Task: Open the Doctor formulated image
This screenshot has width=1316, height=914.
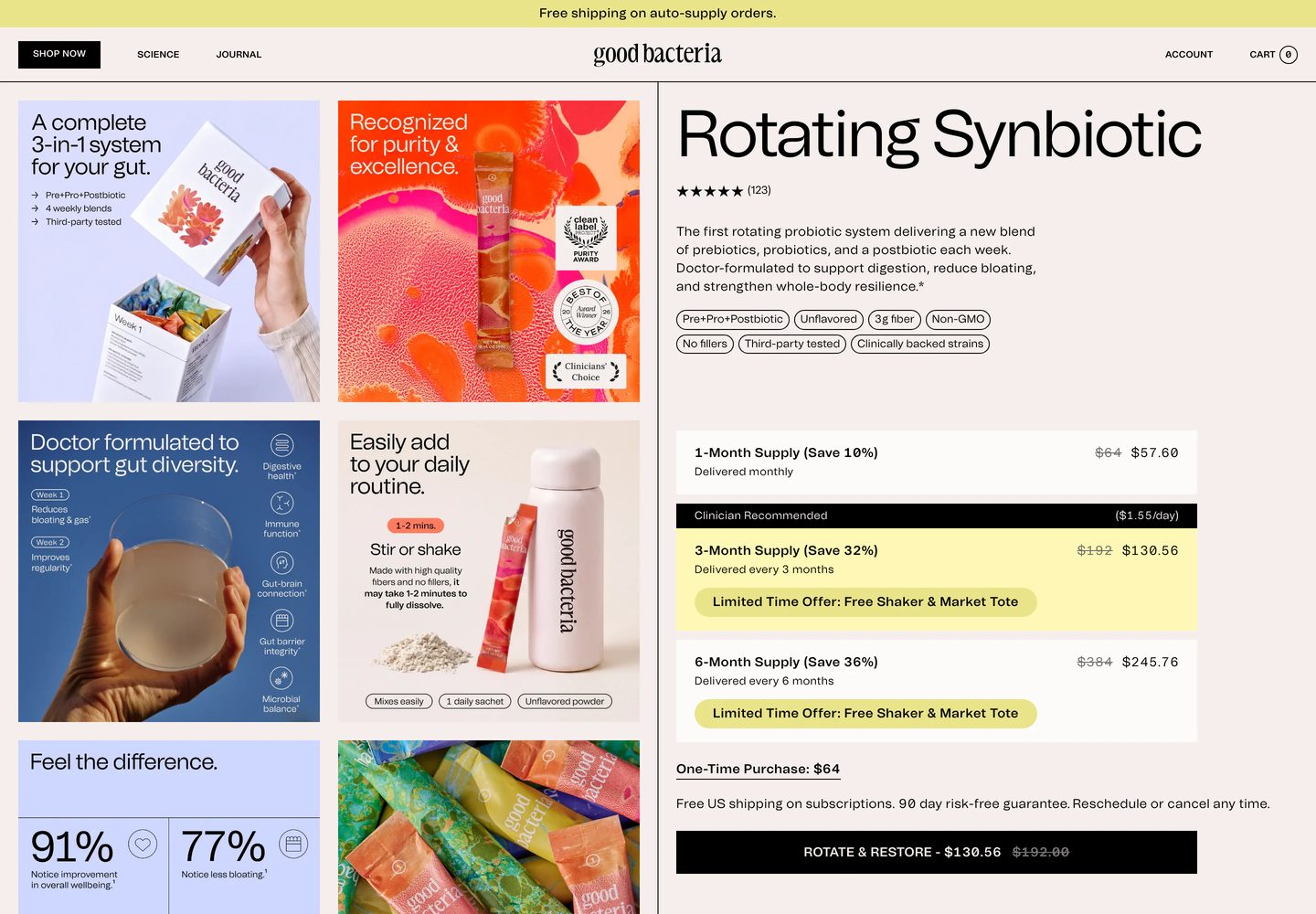Action: 169,571
